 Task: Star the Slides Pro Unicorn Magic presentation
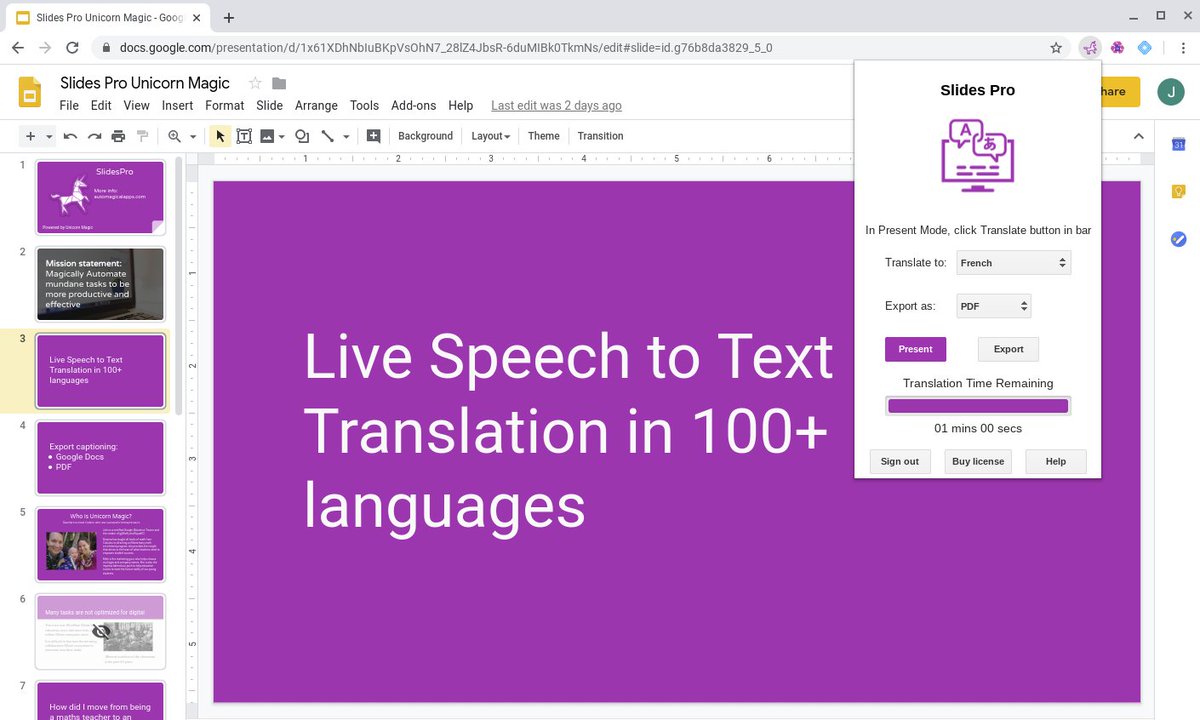pyautogui.click(x=255, y=83)
